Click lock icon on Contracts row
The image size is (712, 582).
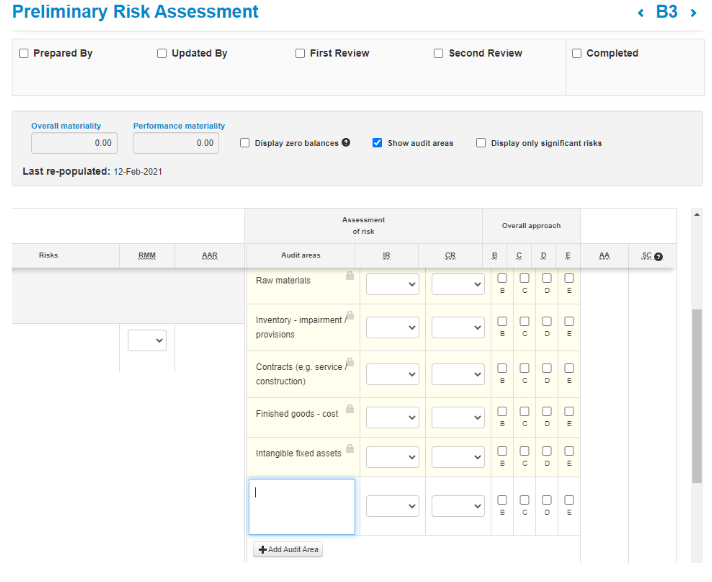point(350,362)
